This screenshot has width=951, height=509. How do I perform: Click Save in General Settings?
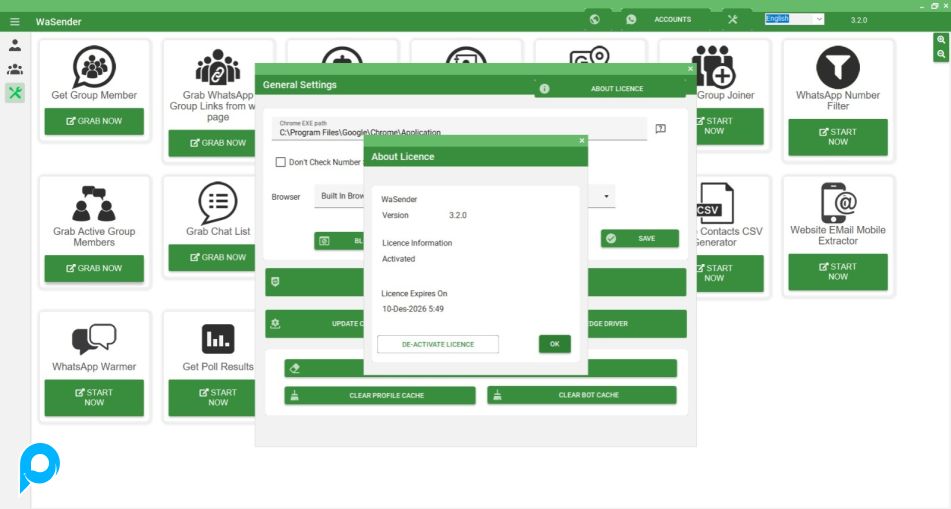coord(640,239)
